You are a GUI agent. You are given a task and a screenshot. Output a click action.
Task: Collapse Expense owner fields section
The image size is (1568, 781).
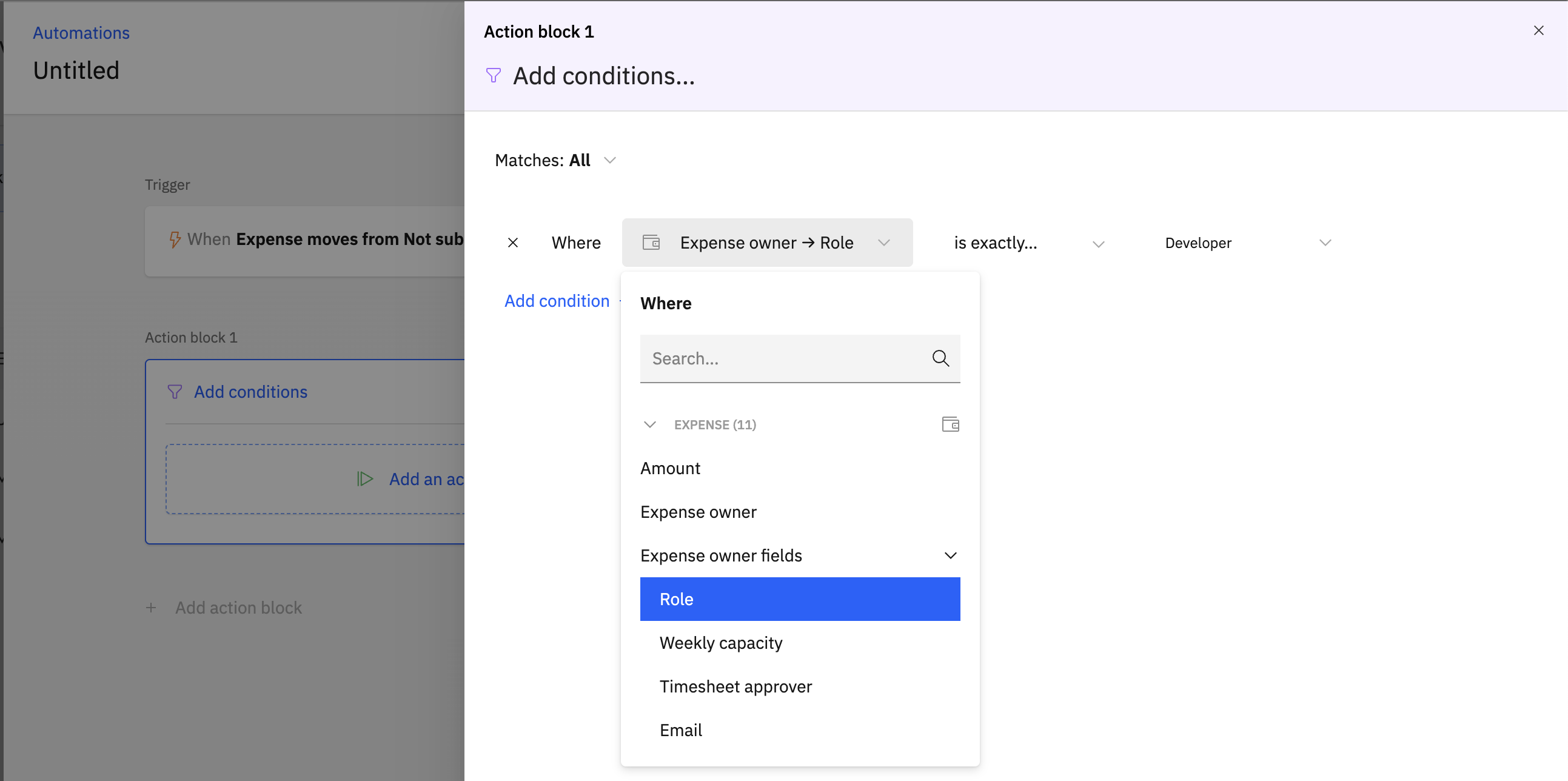pyautogui.click(x=950, y=555)
